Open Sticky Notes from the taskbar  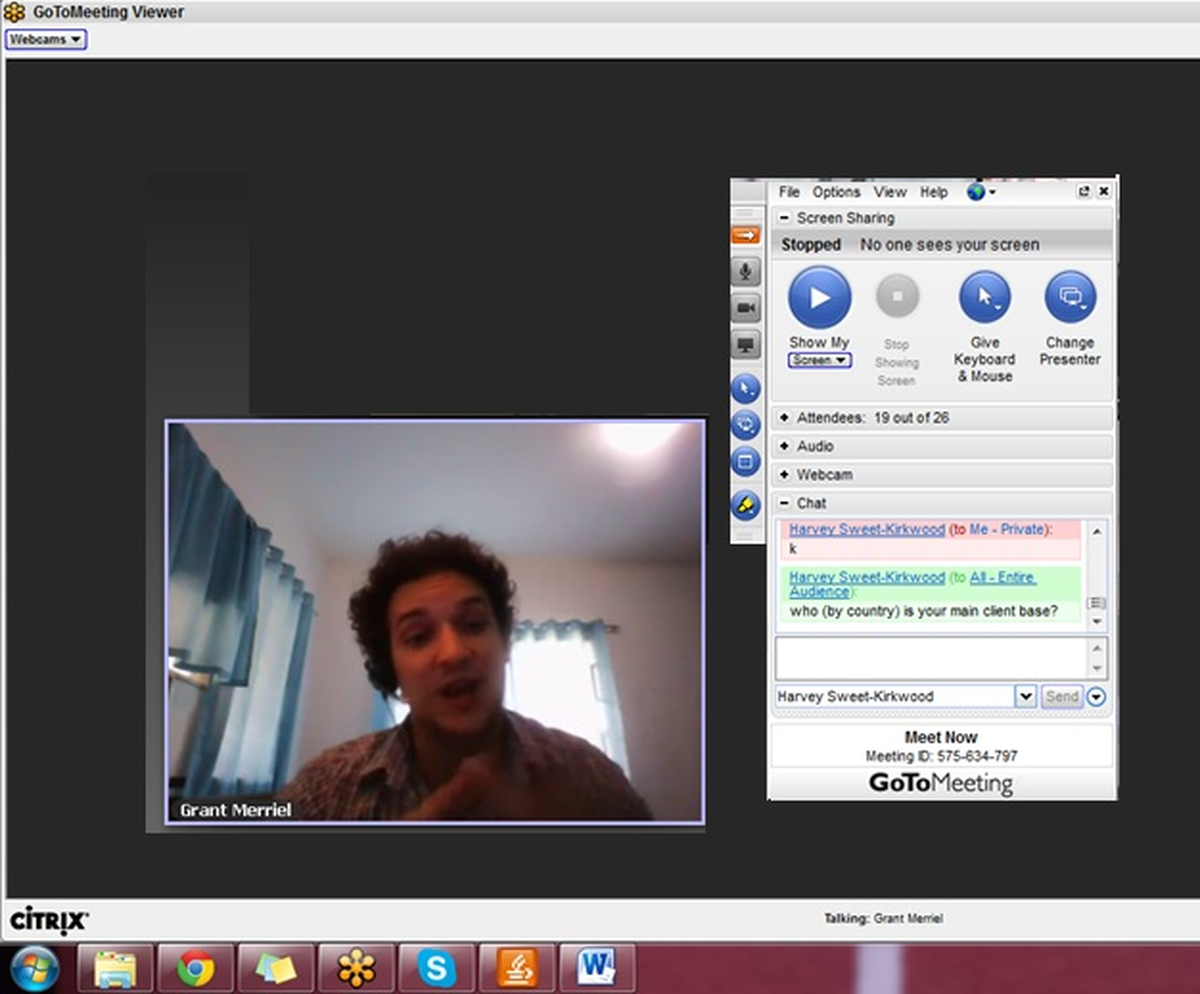click(275, 968)
